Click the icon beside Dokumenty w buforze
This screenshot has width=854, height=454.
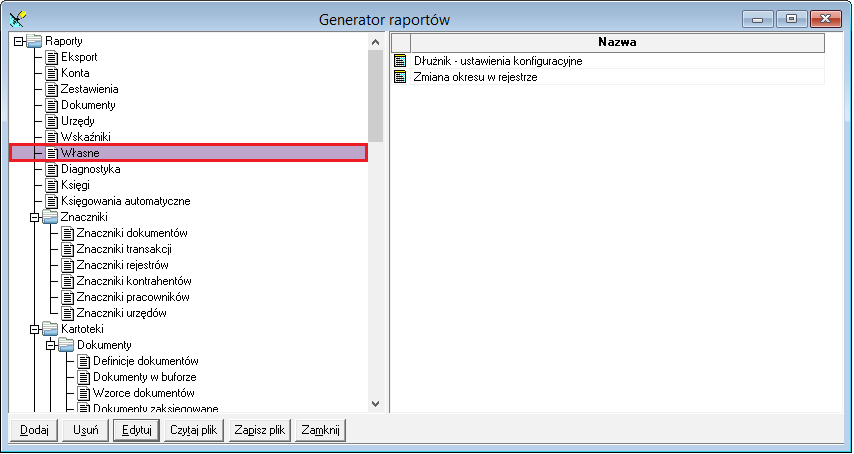coord(83,377)
